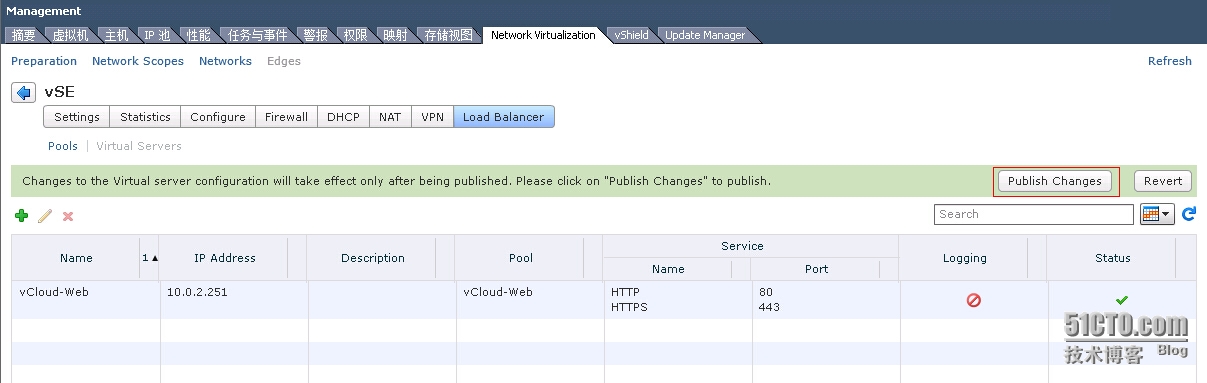This screenshot has width=1207, height=383.
Task: Open the Networks section
Action: pyautogui.click(x=225, y=61)
